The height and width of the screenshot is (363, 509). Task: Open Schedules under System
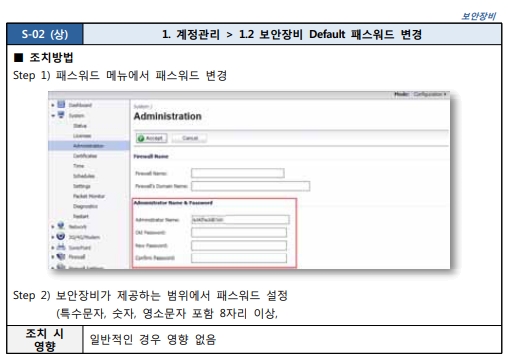tap(84, 176)
